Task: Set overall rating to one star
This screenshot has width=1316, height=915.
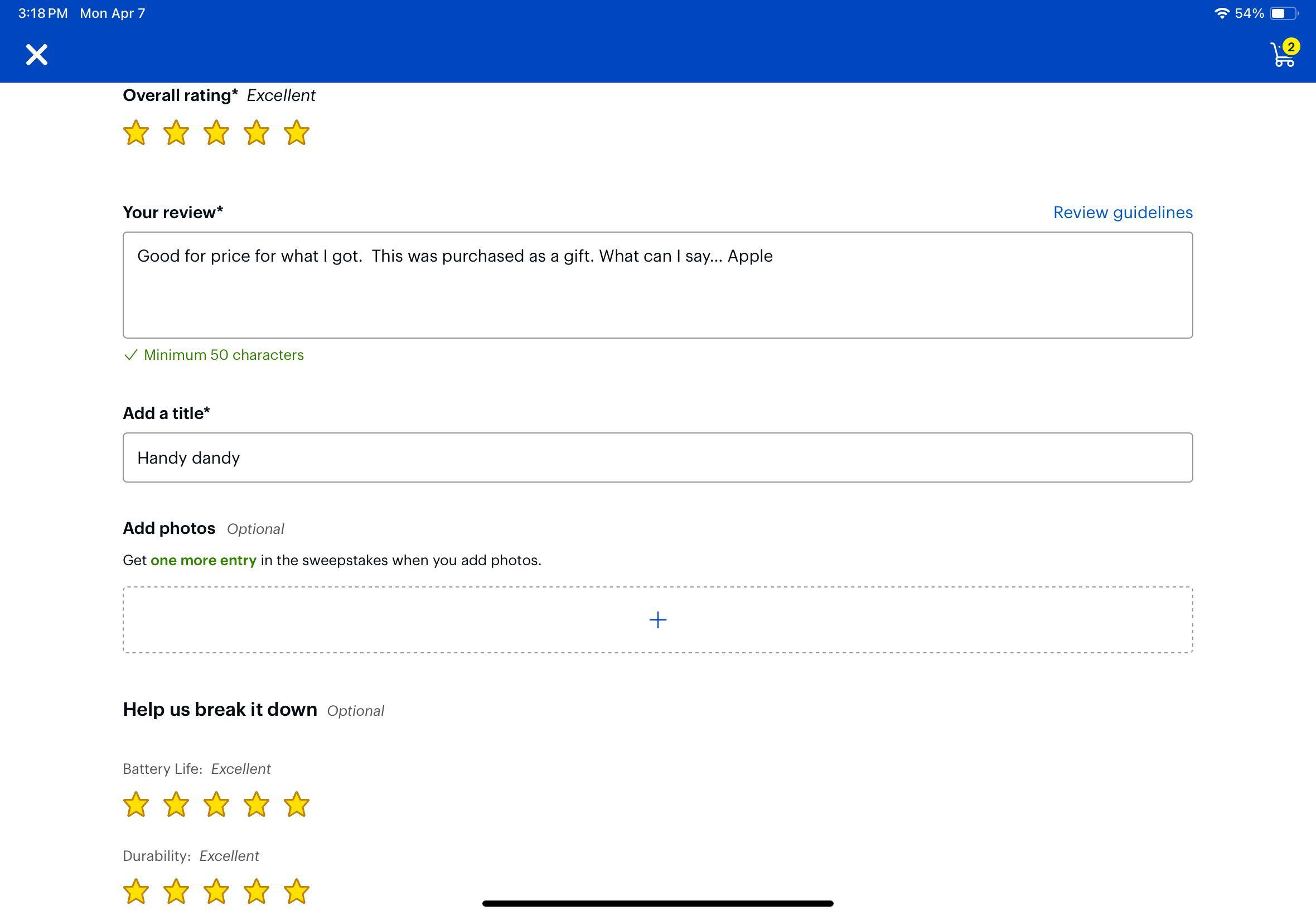Action: pos(136,133)
